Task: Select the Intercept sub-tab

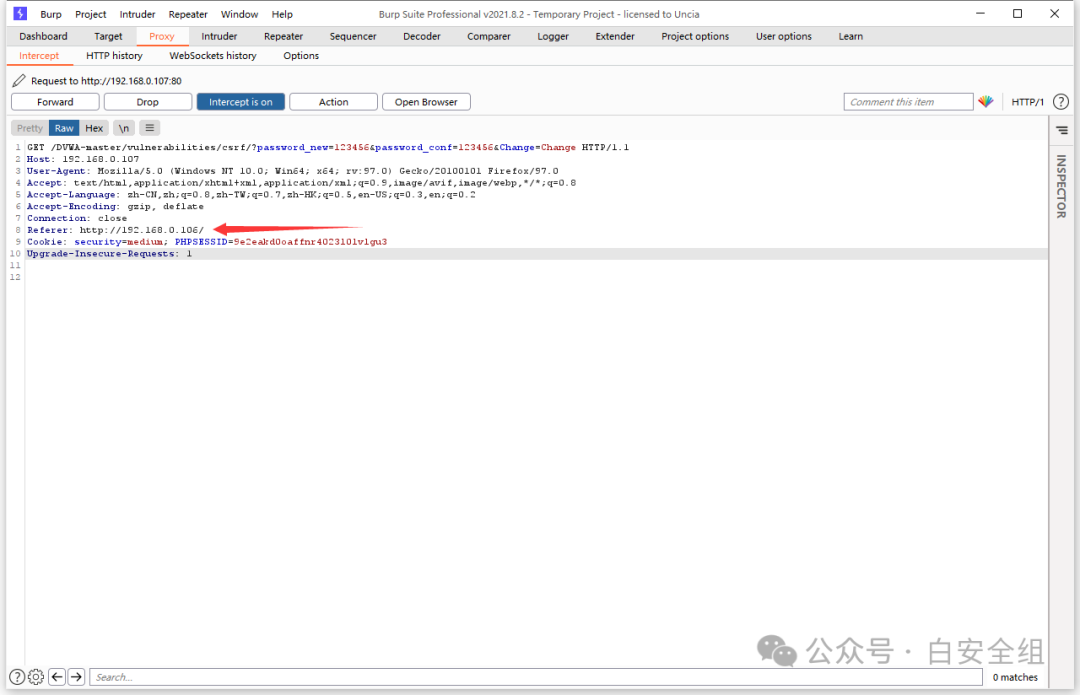Action: 39,56
